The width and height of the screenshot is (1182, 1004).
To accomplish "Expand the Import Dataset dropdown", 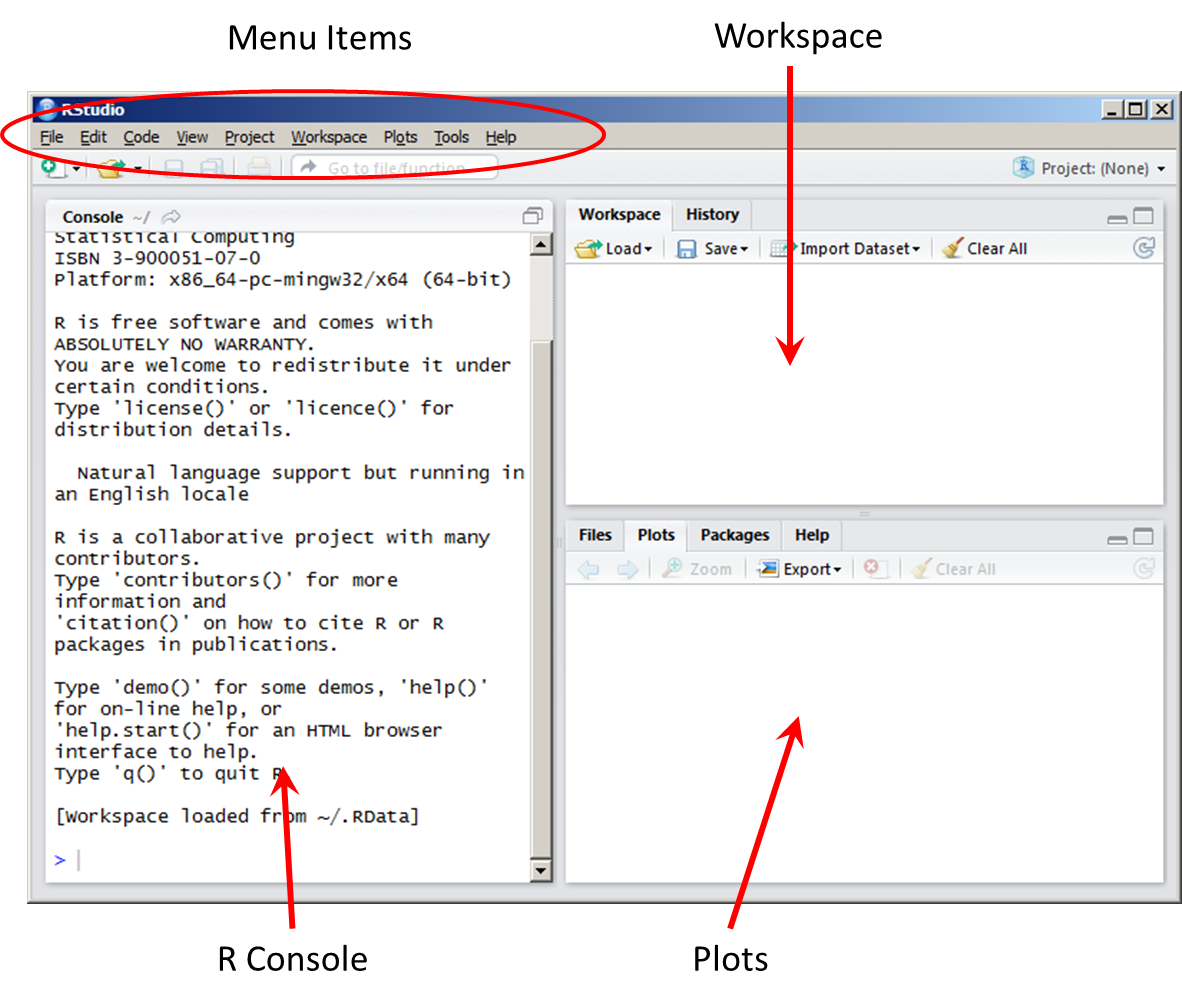I will point(845,248).
